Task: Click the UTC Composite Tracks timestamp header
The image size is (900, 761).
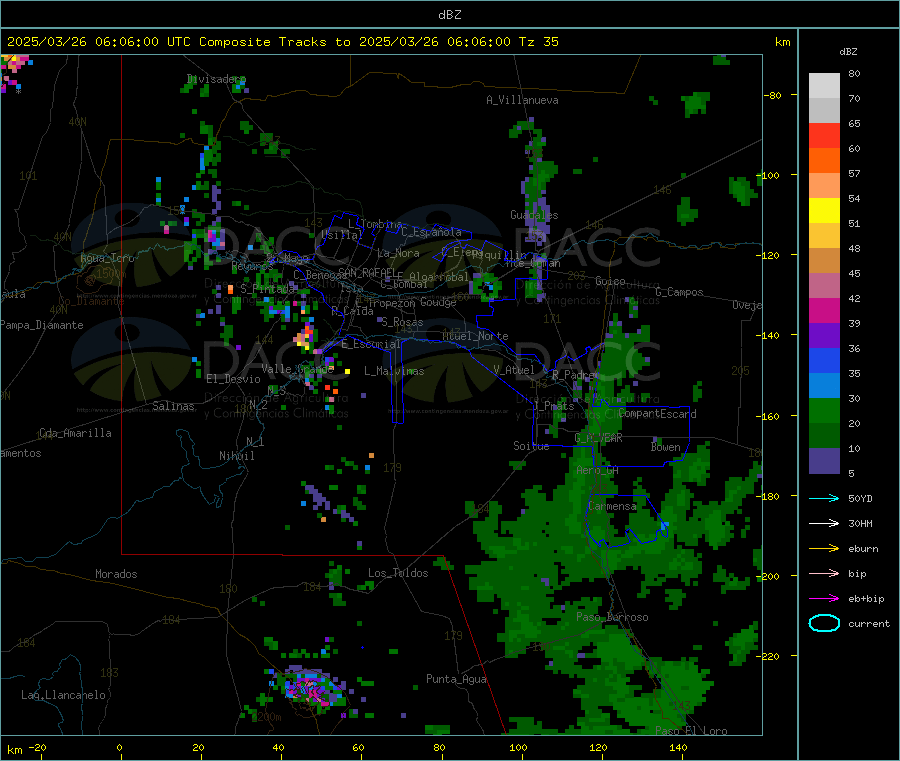Action: [283, 42]
